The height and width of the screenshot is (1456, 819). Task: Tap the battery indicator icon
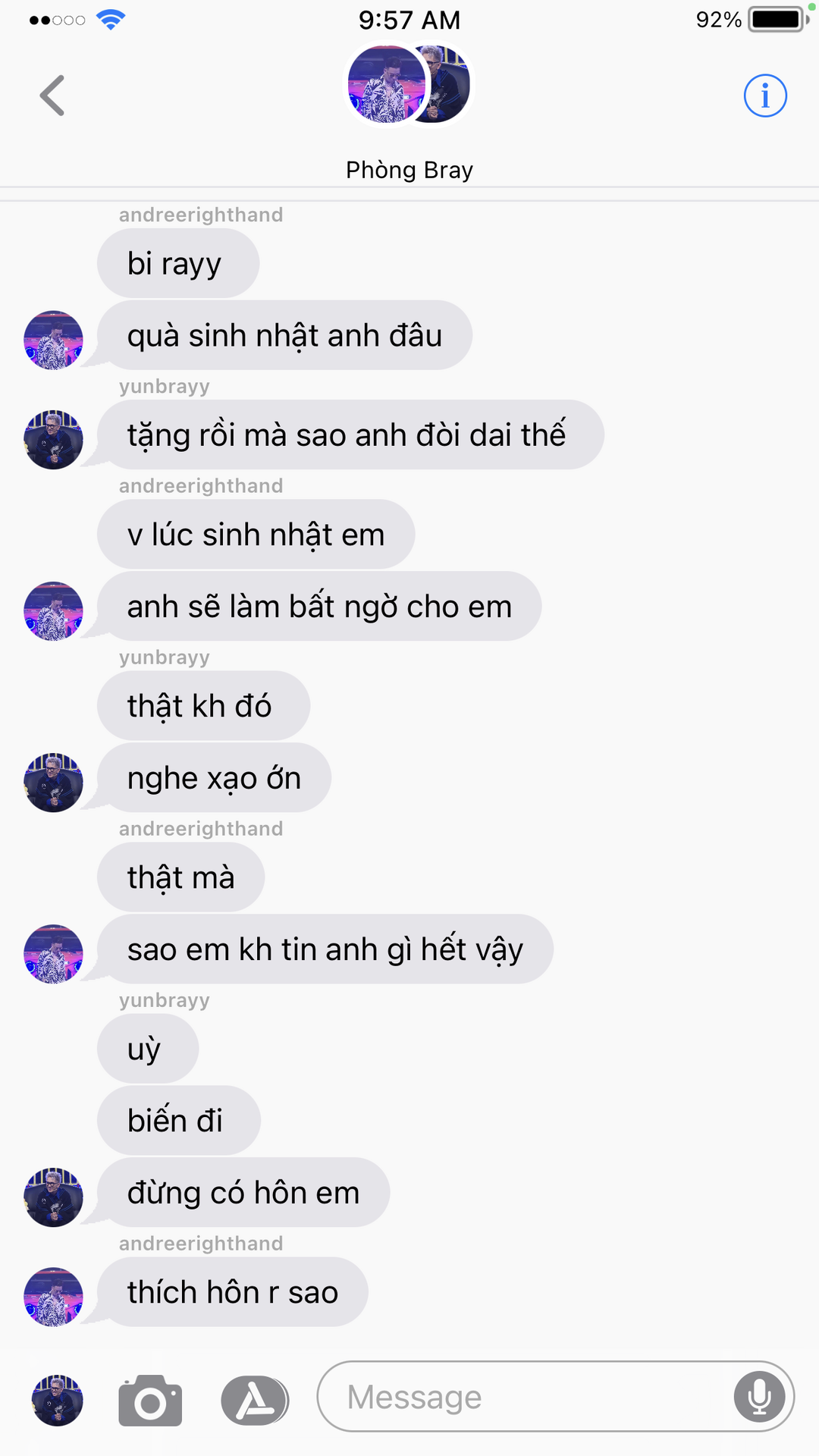pyautogui.click(x=777, y=20)
